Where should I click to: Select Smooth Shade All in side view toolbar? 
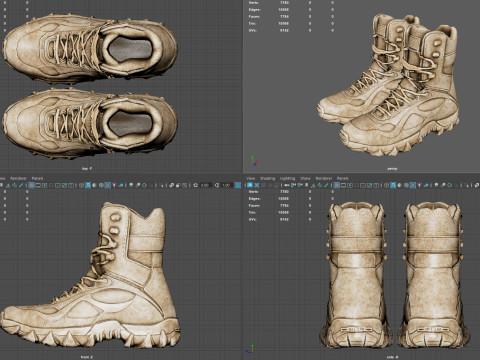(x=393, y=185)
